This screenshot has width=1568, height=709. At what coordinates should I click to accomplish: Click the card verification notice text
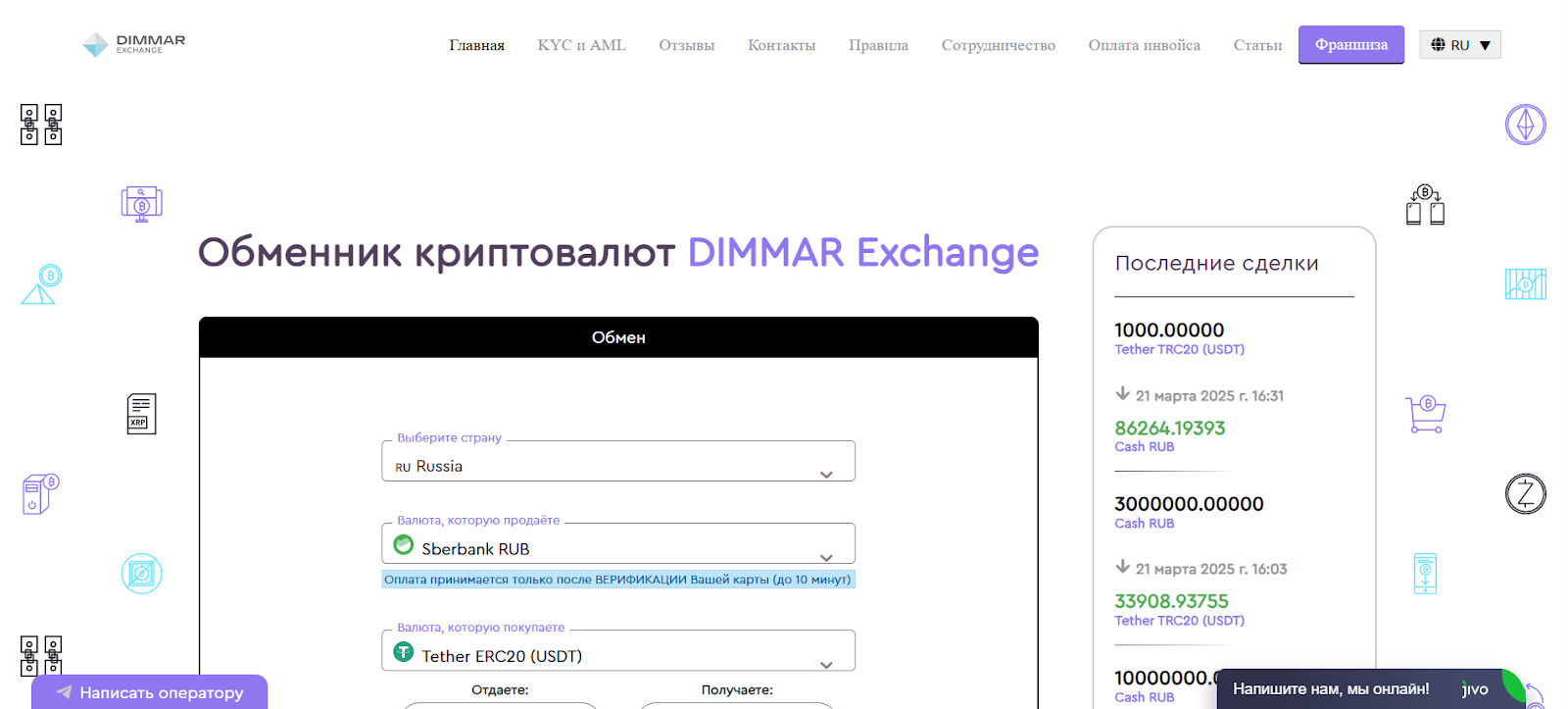pos(617,580)
